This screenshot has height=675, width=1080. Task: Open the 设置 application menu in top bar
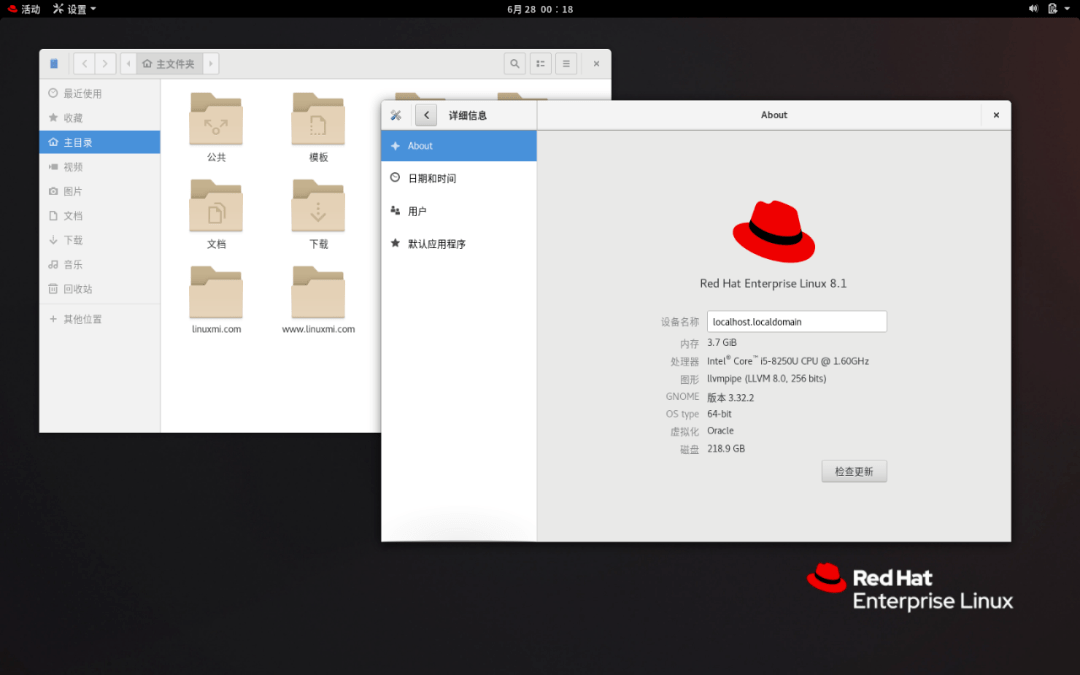click(x=74, y=9)
